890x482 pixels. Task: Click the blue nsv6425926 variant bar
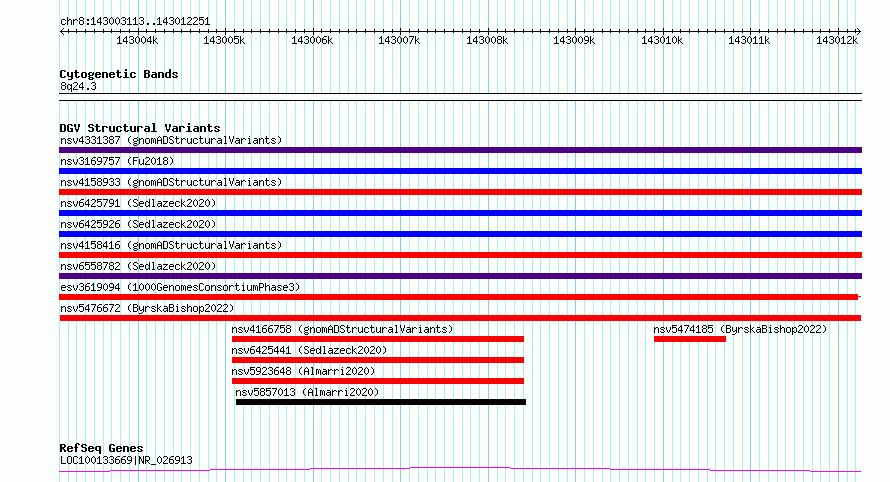[460, 234]
